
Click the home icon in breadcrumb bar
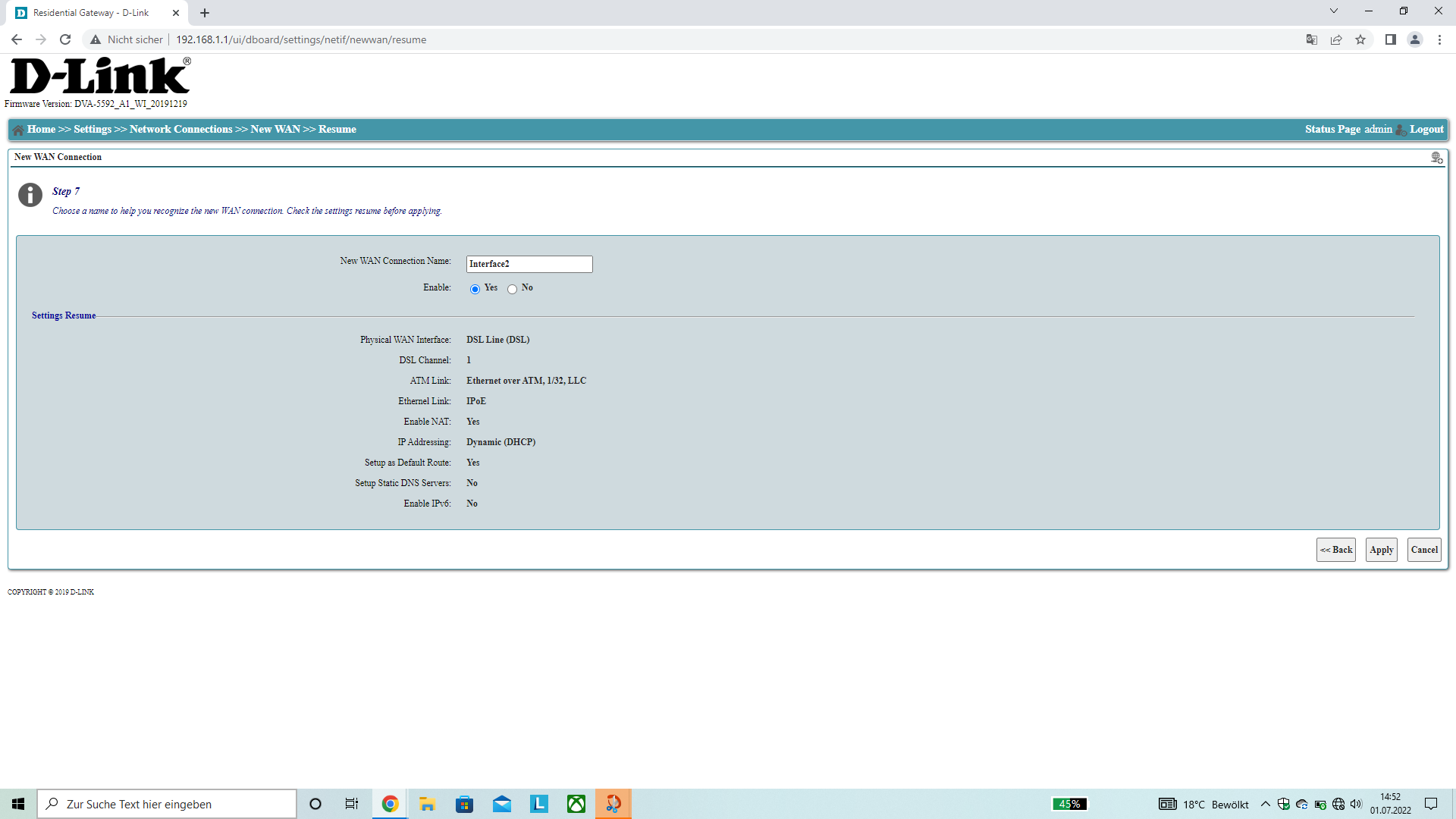[x=18, y=130]
